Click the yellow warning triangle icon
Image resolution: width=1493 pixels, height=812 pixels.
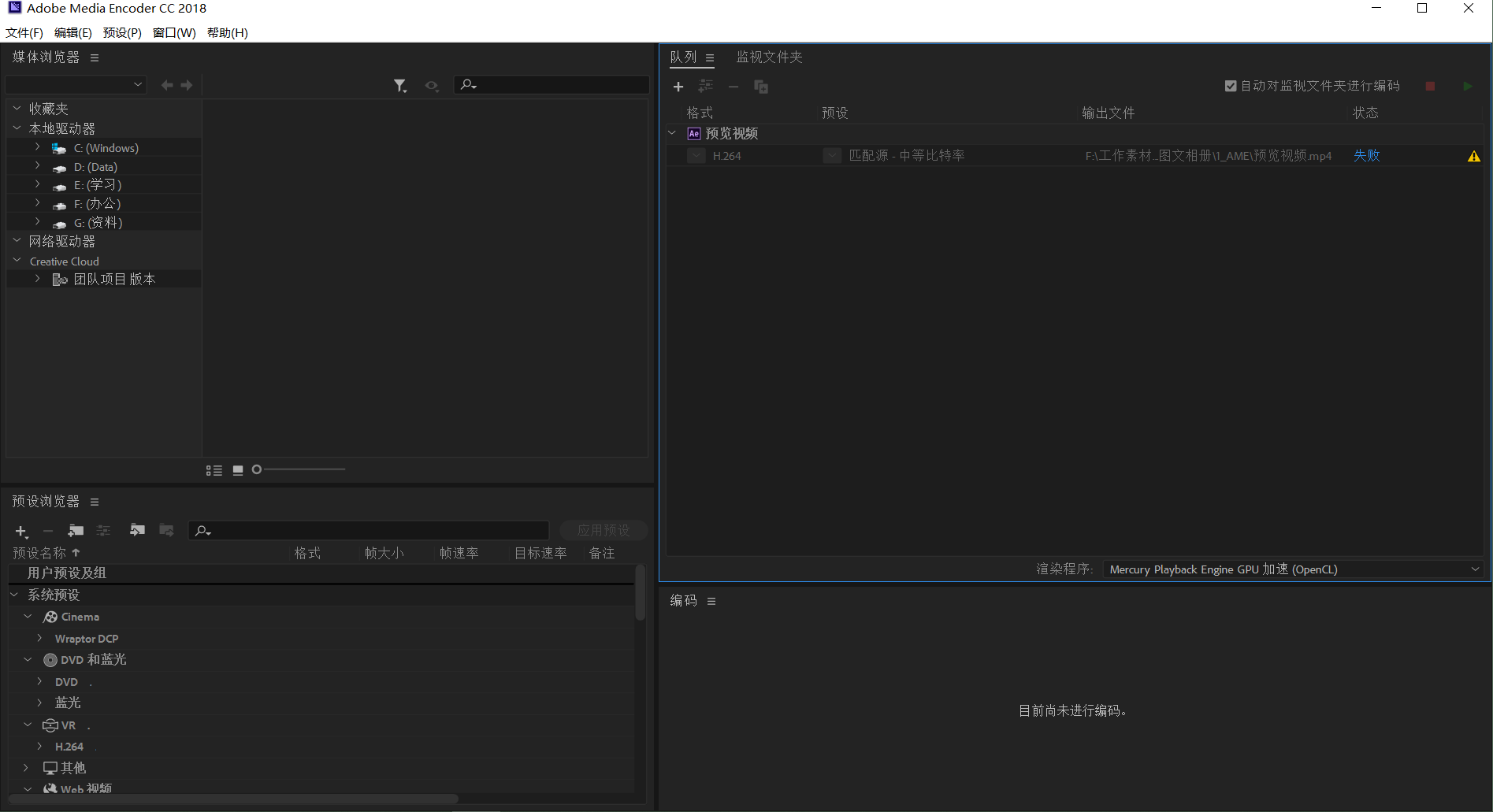1474,156
